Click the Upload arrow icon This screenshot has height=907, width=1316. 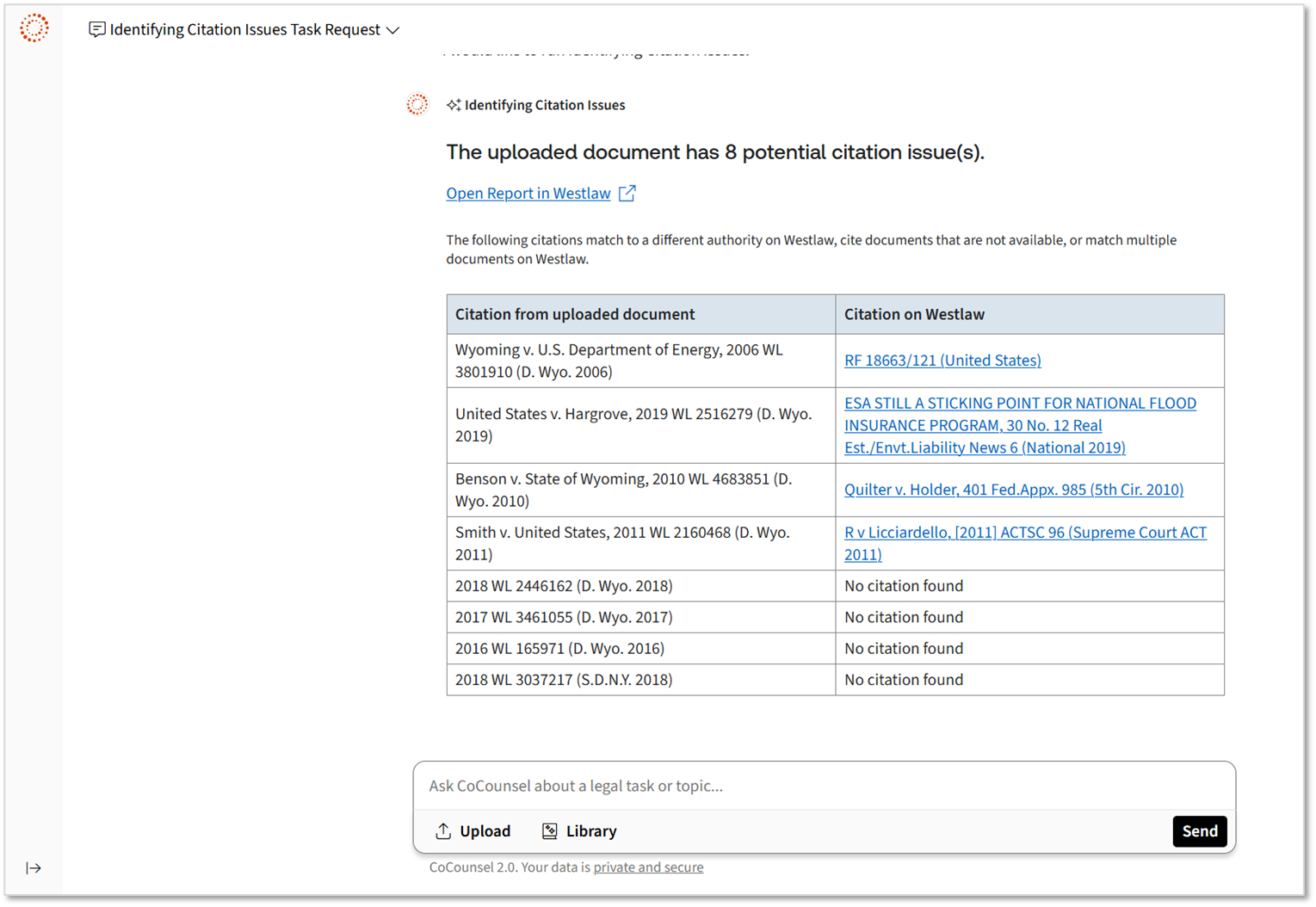(443, 830)
